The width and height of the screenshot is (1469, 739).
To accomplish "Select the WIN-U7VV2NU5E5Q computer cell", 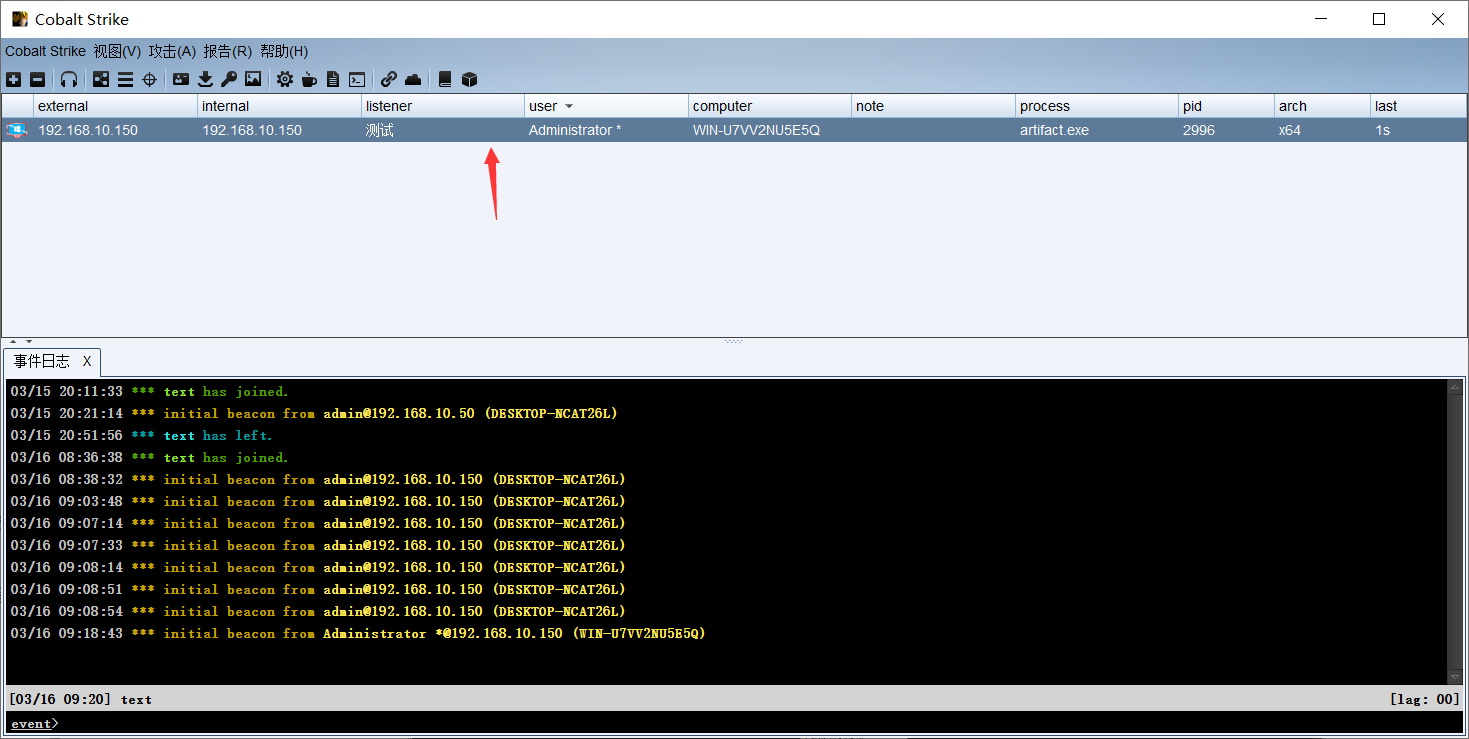I will pos(770,130).
